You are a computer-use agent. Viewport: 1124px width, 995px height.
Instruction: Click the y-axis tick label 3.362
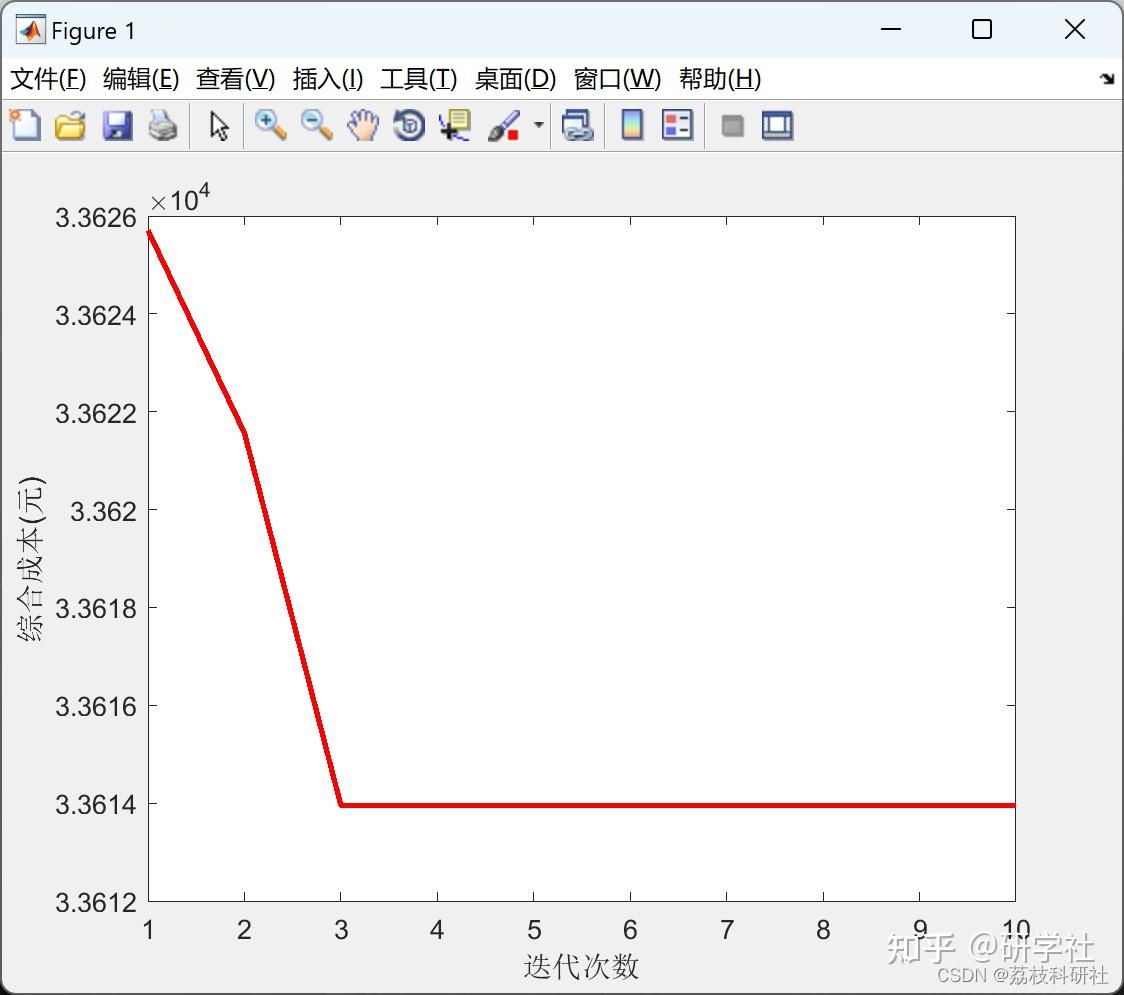click(103, 511)
